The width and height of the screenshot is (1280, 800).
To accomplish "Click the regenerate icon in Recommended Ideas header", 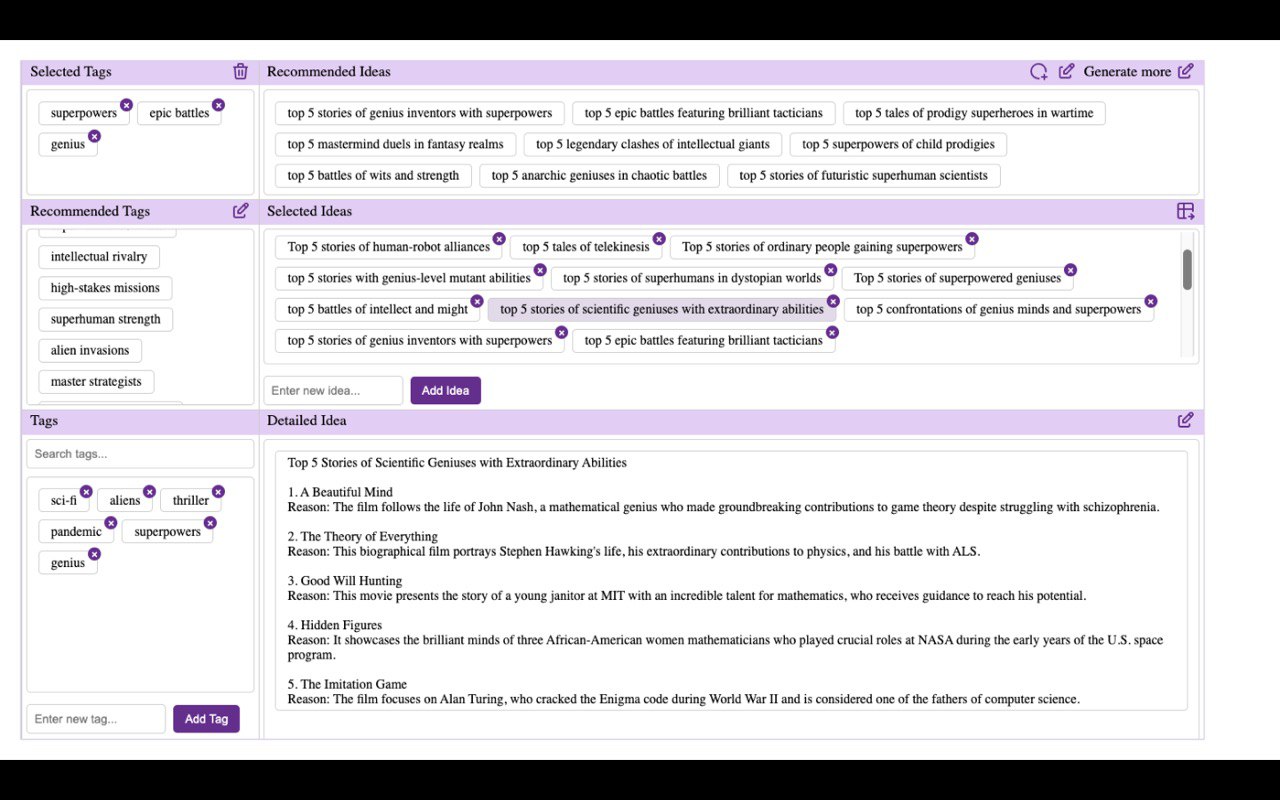I will coord(1038,71).
